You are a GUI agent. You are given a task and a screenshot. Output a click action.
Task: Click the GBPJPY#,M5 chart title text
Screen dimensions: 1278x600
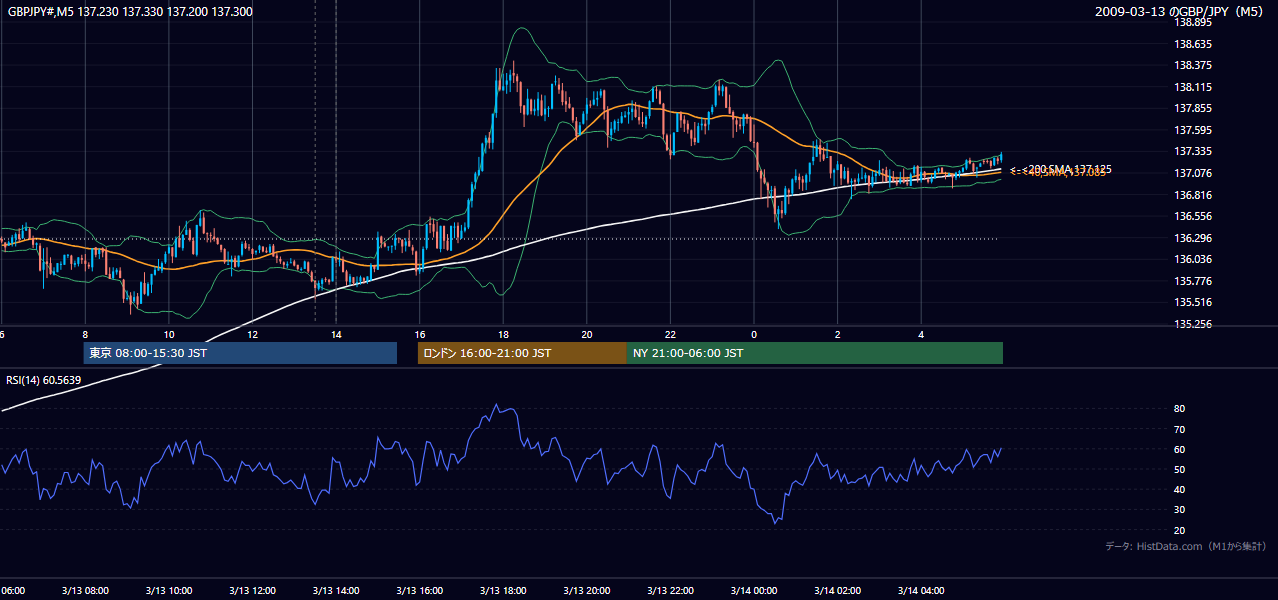pyautogui.click(x=130, y=12)
